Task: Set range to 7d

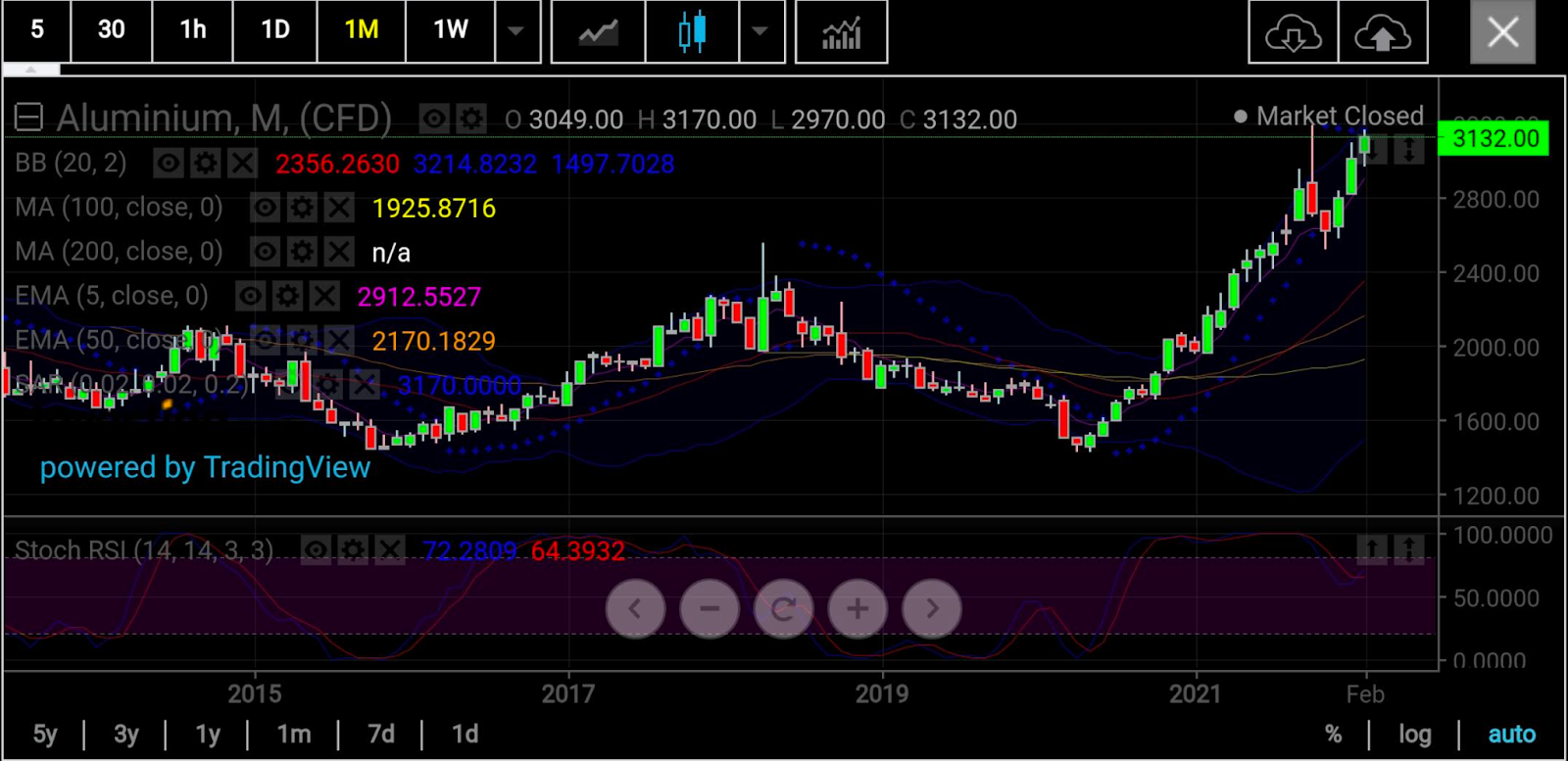Action: click(x=381, y=735)
